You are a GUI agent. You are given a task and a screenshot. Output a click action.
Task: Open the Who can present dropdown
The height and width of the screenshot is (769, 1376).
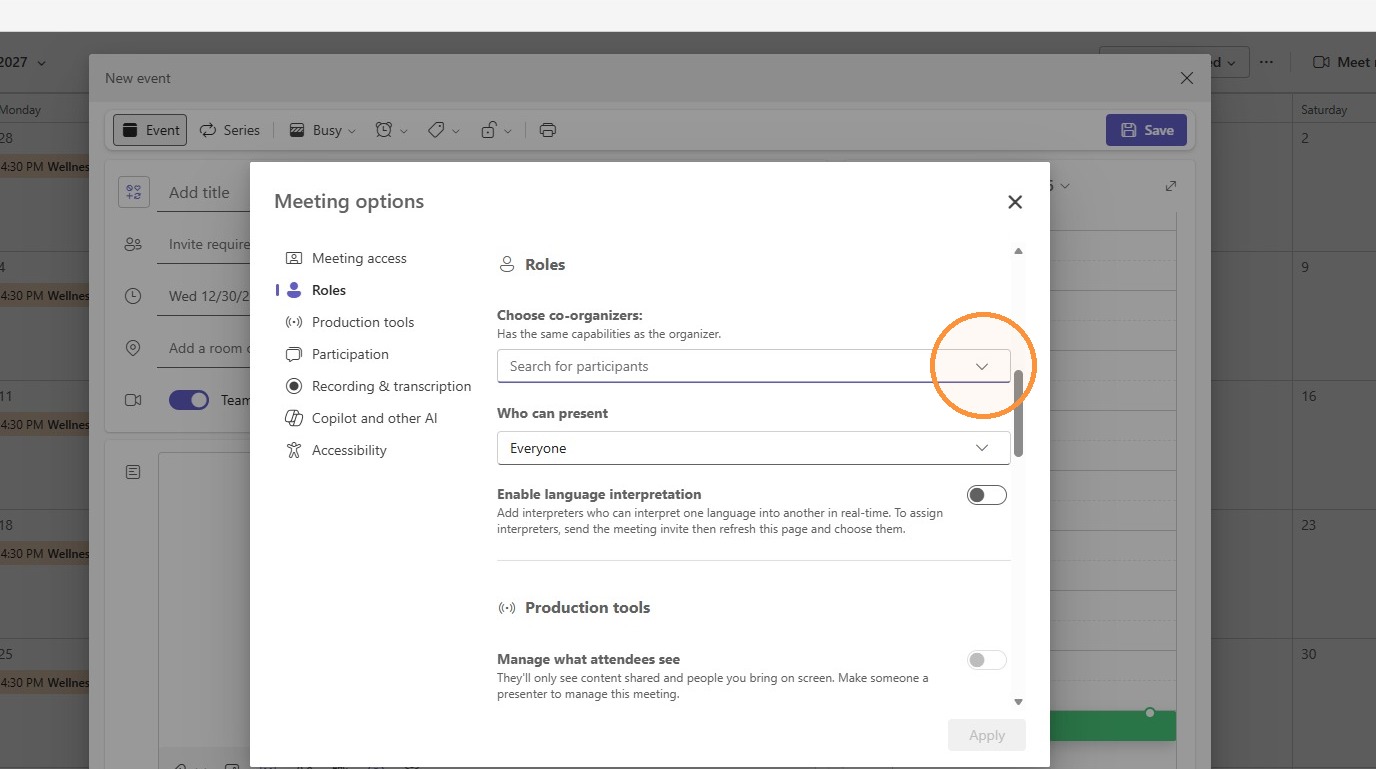[x=754, y=448]
